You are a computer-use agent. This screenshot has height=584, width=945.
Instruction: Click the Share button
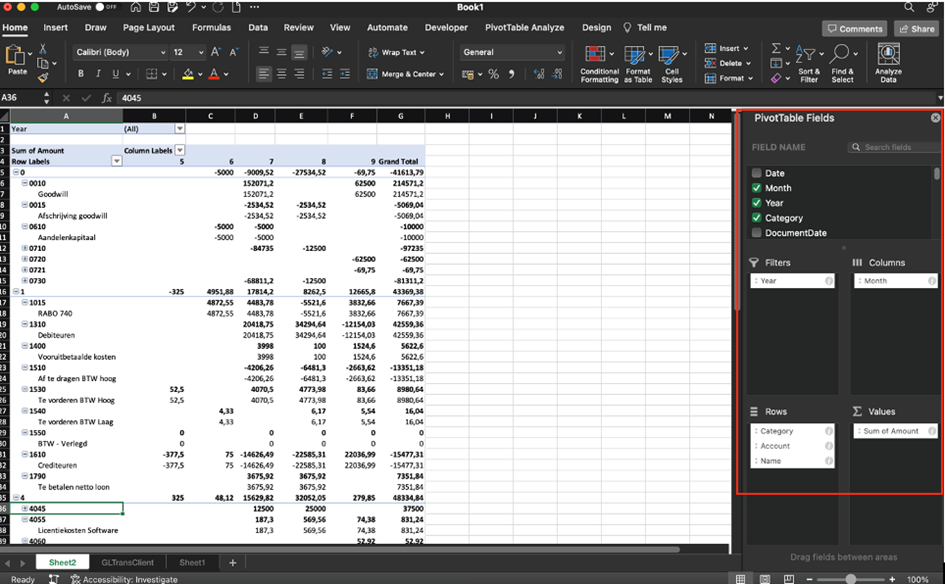(915, 29)
